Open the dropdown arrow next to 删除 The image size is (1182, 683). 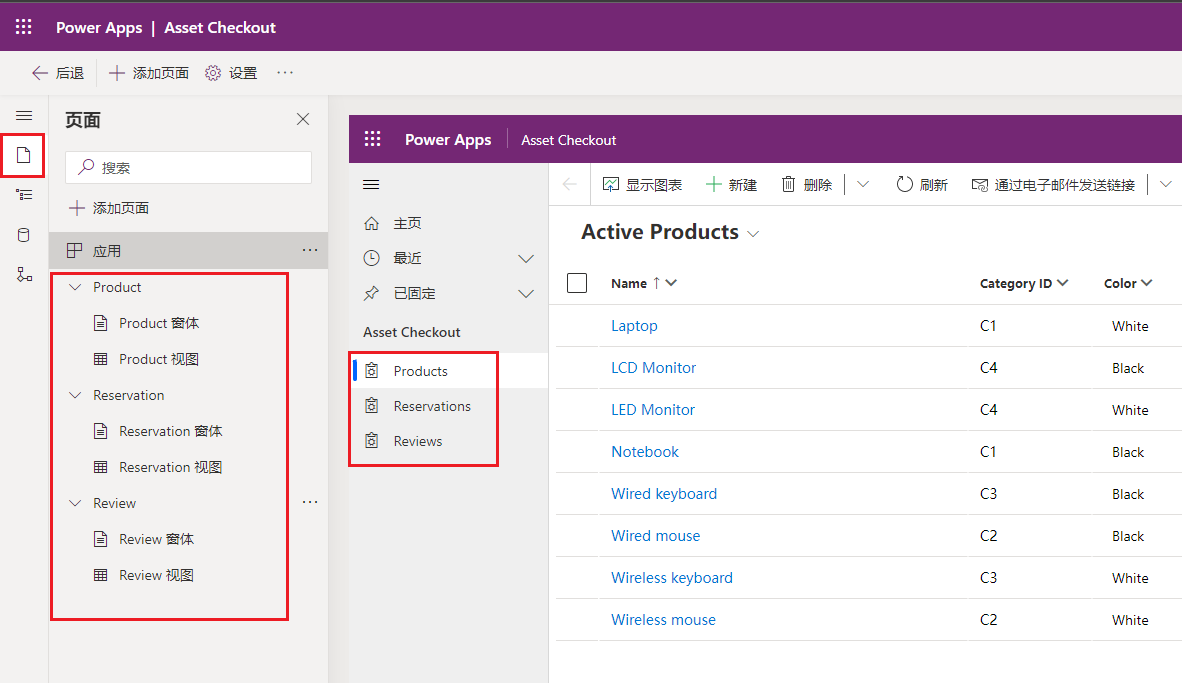[863, 185]
